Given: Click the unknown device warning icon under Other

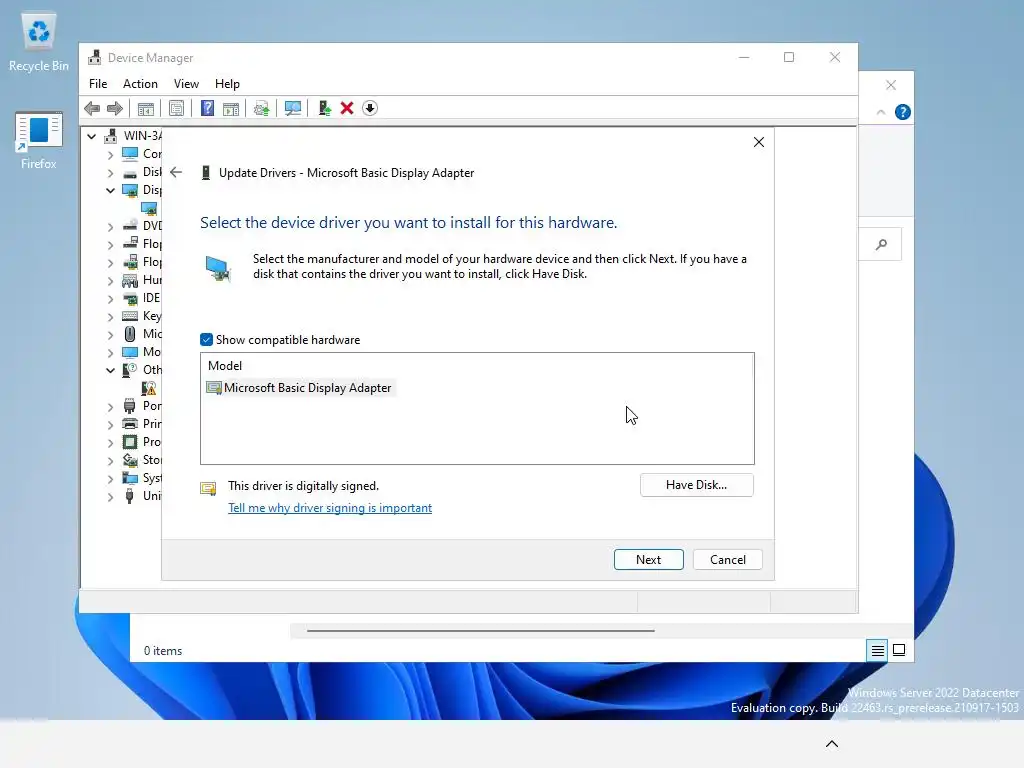Looking at the screenshot, I should tap(149, 388).
